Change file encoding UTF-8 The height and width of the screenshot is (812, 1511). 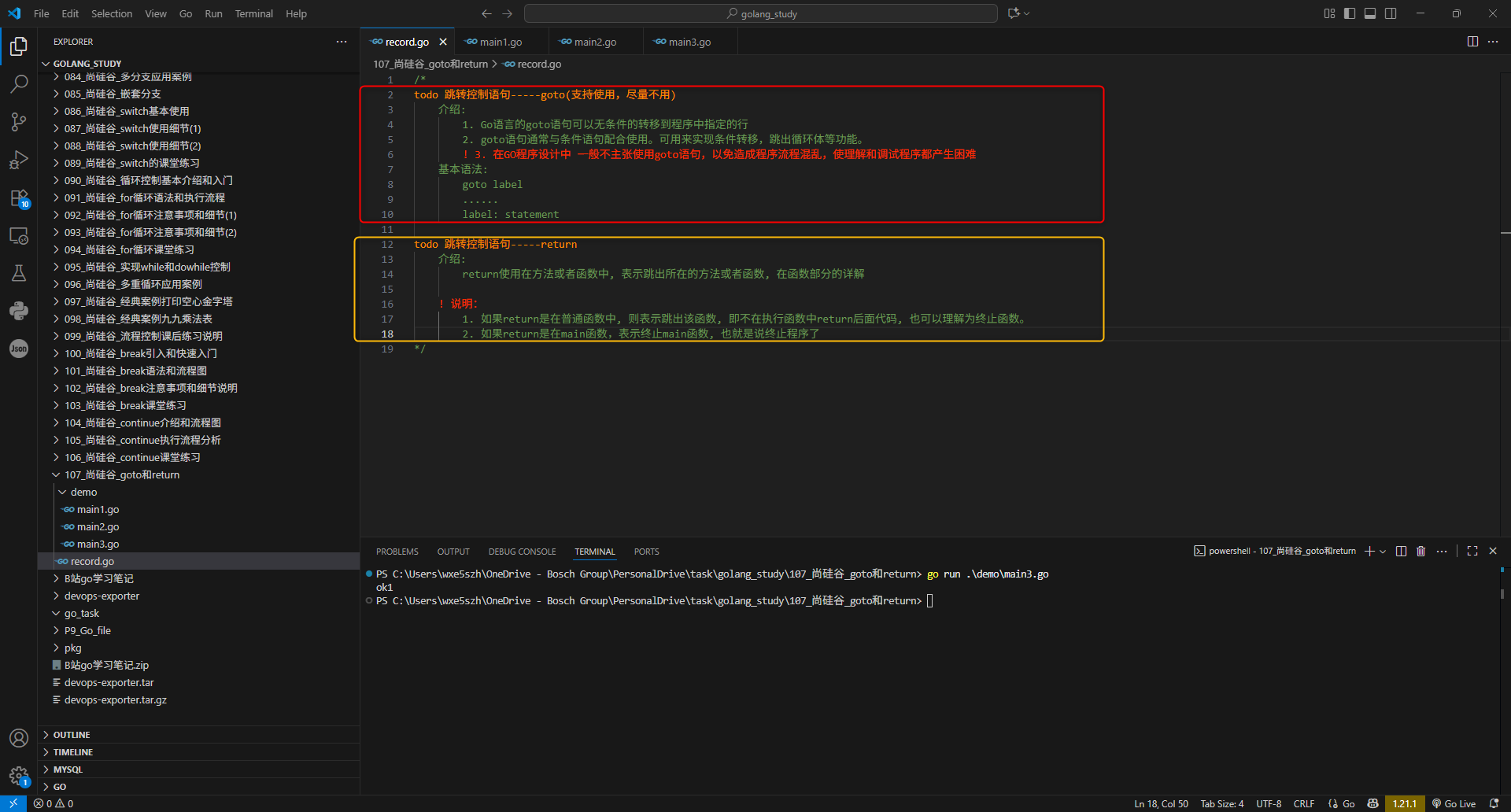1269,803
